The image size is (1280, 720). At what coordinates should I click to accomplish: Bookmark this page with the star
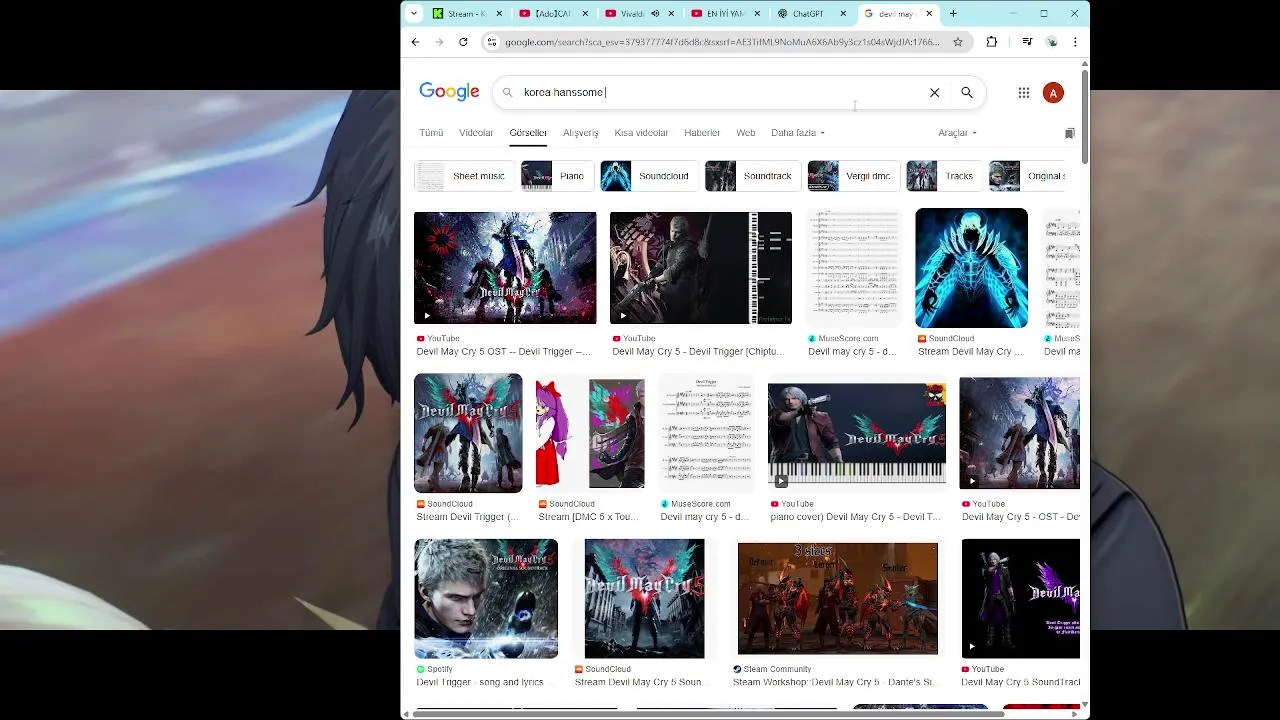958,42
